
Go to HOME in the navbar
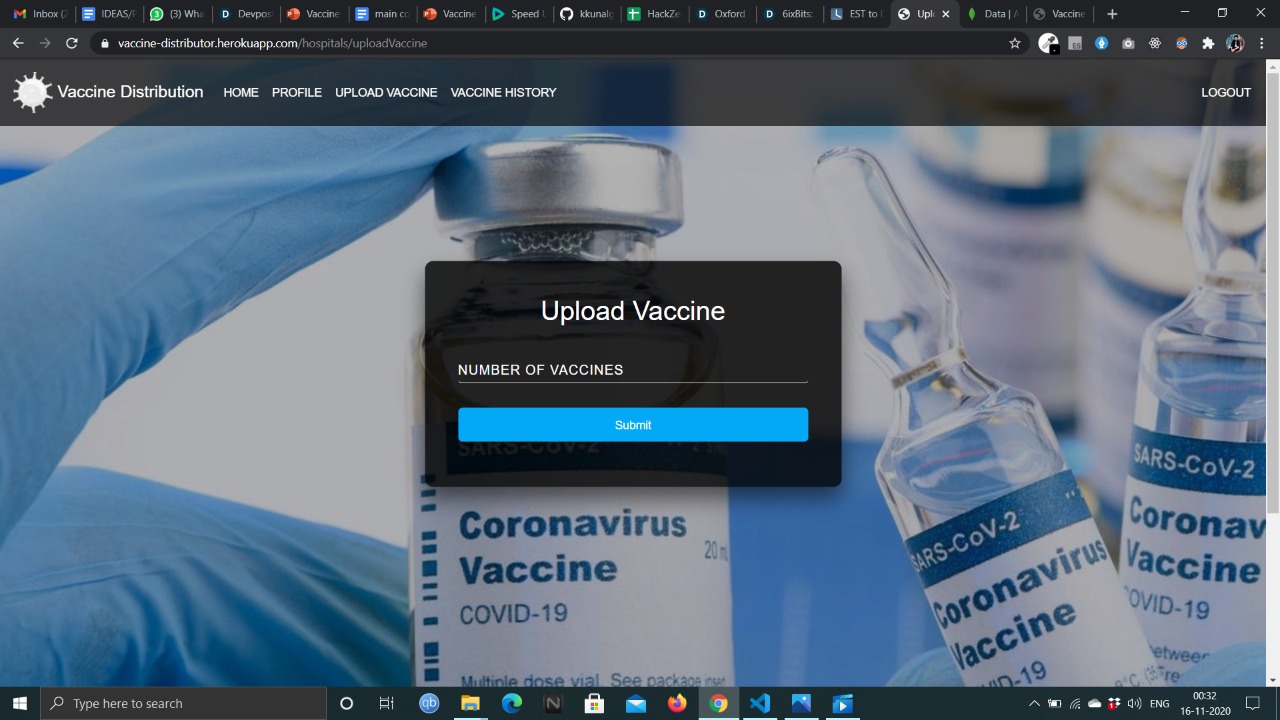241,92
